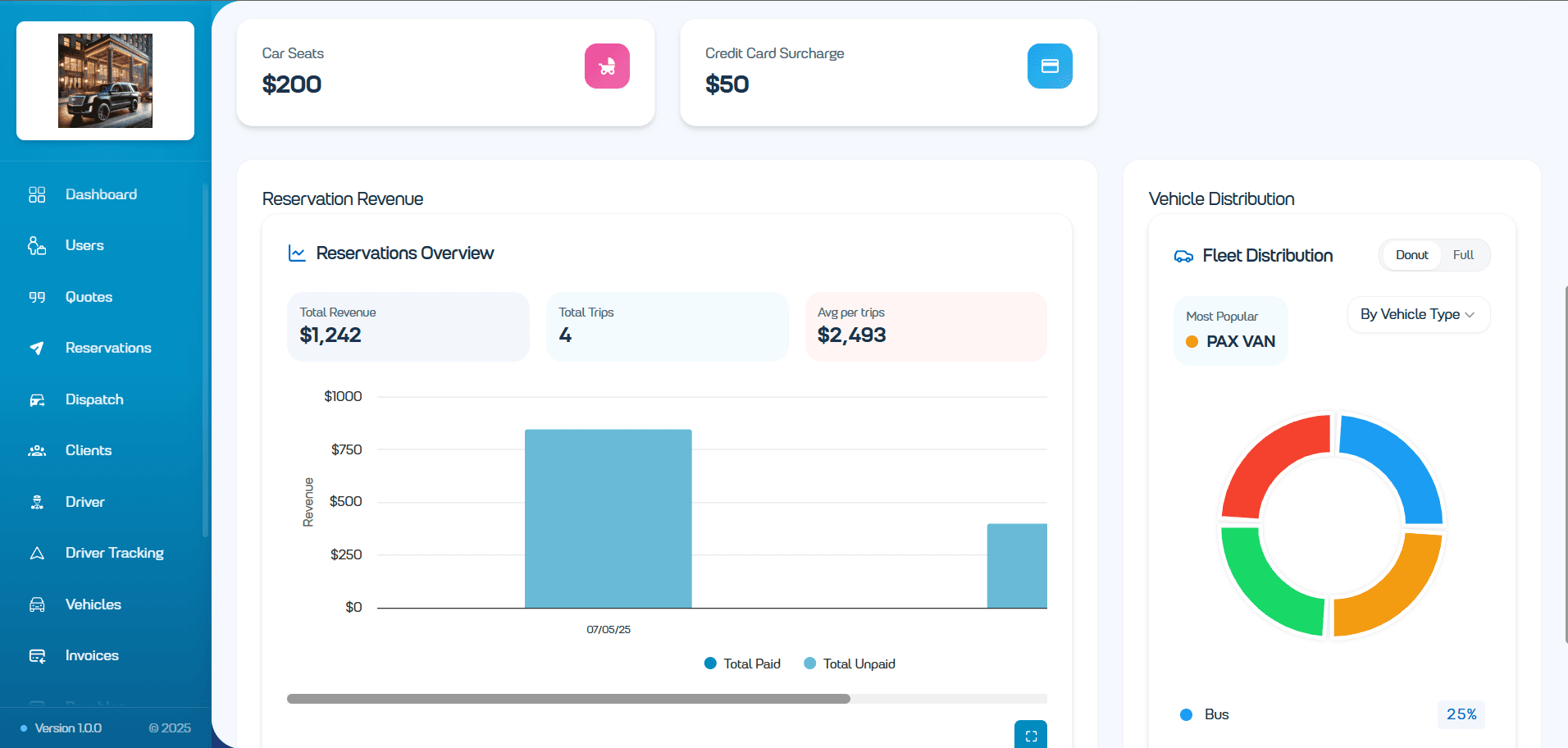Select the Vehicles bus icon in sidebar

pyautogui.click(x=38, y=604)
